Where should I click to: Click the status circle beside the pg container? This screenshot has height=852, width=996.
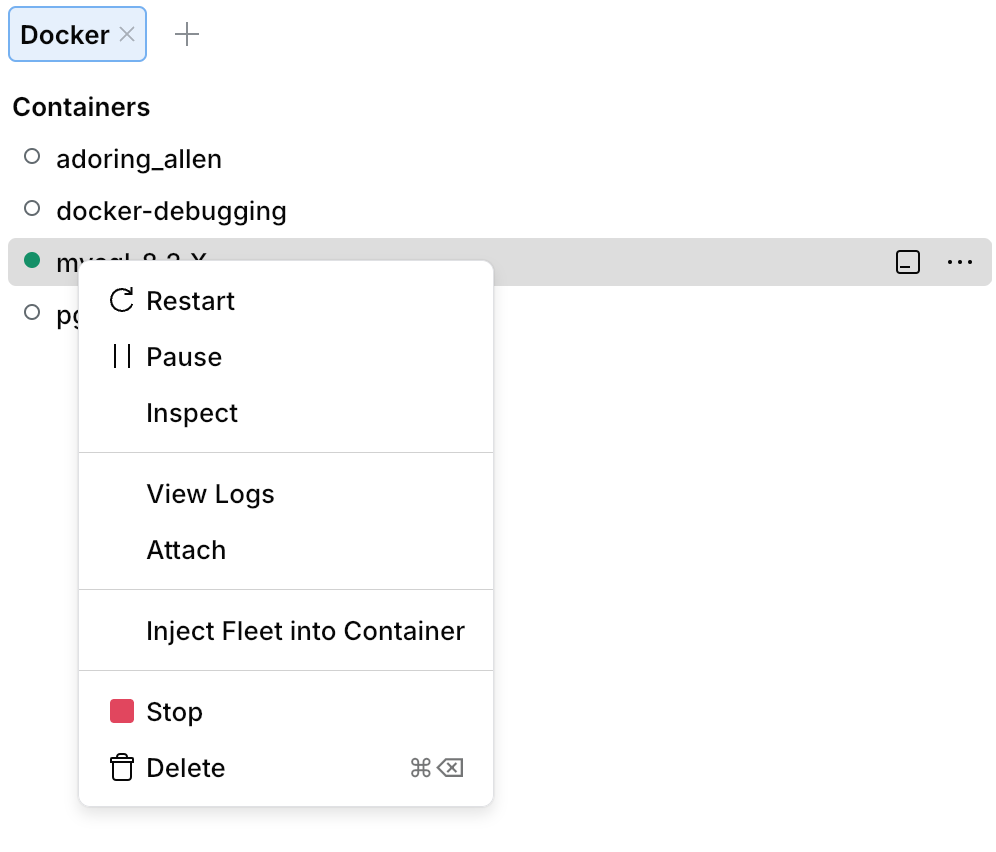31,311
